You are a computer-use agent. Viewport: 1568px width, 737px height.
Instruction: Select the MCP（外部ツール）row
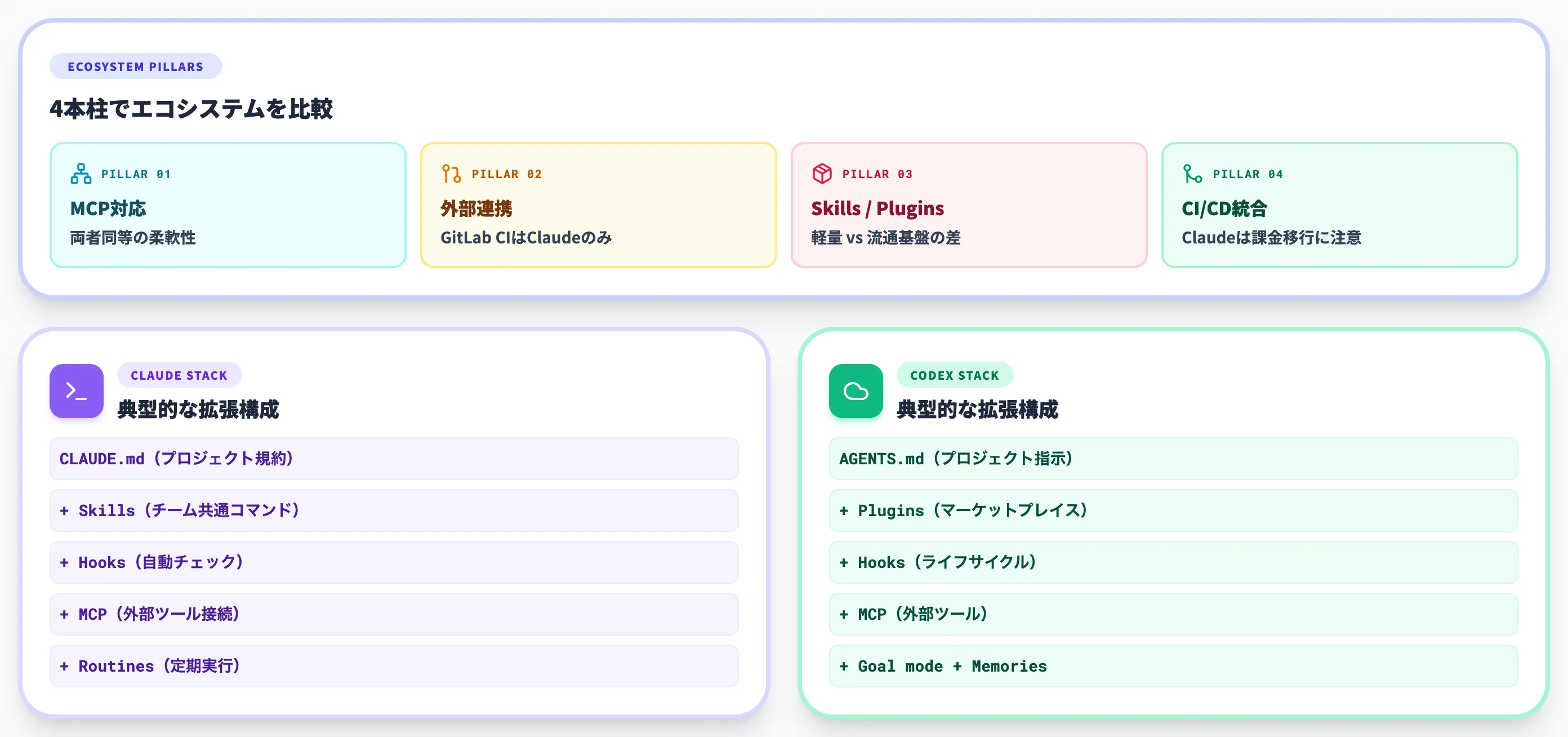1174,614
